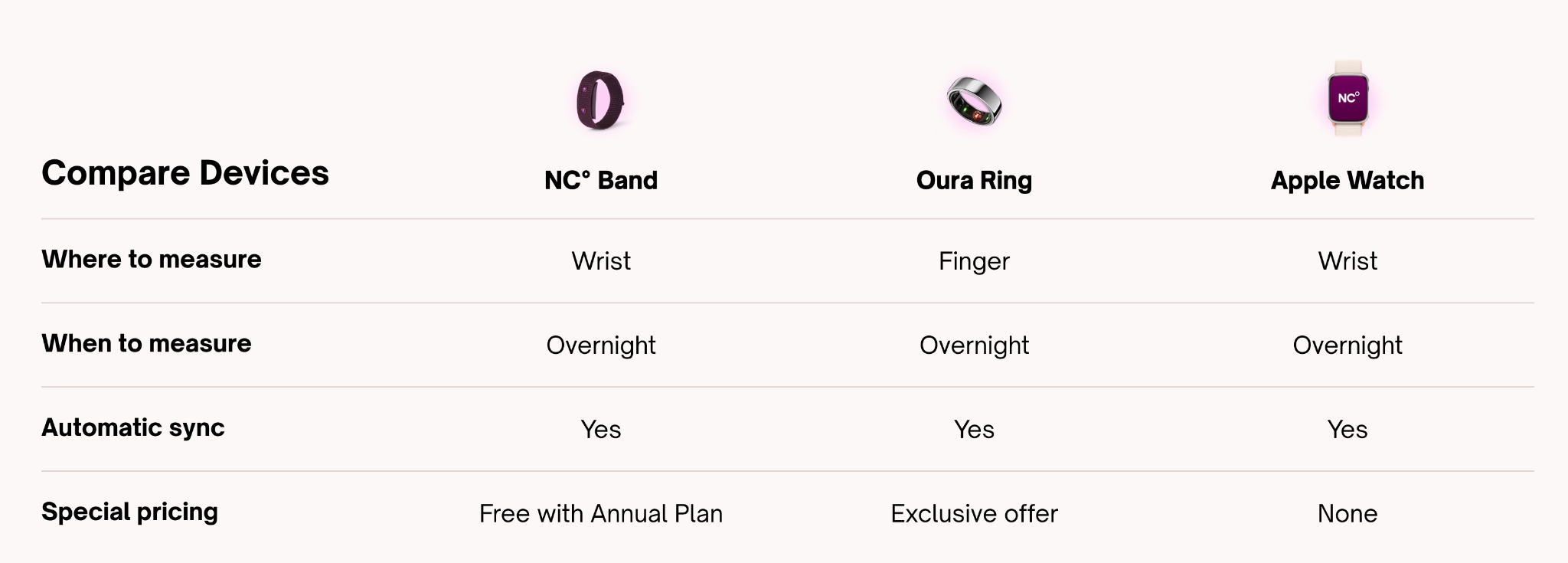1568x563 pixels.
Task: Click the Special pricing row label
Action: 129,512
